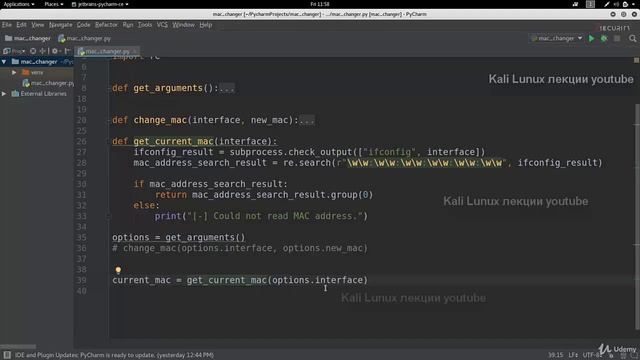This screenshot has width=640, height=360.
Task: Place cursor in get_current_mac function name on line 26
Action: (173, 141)
